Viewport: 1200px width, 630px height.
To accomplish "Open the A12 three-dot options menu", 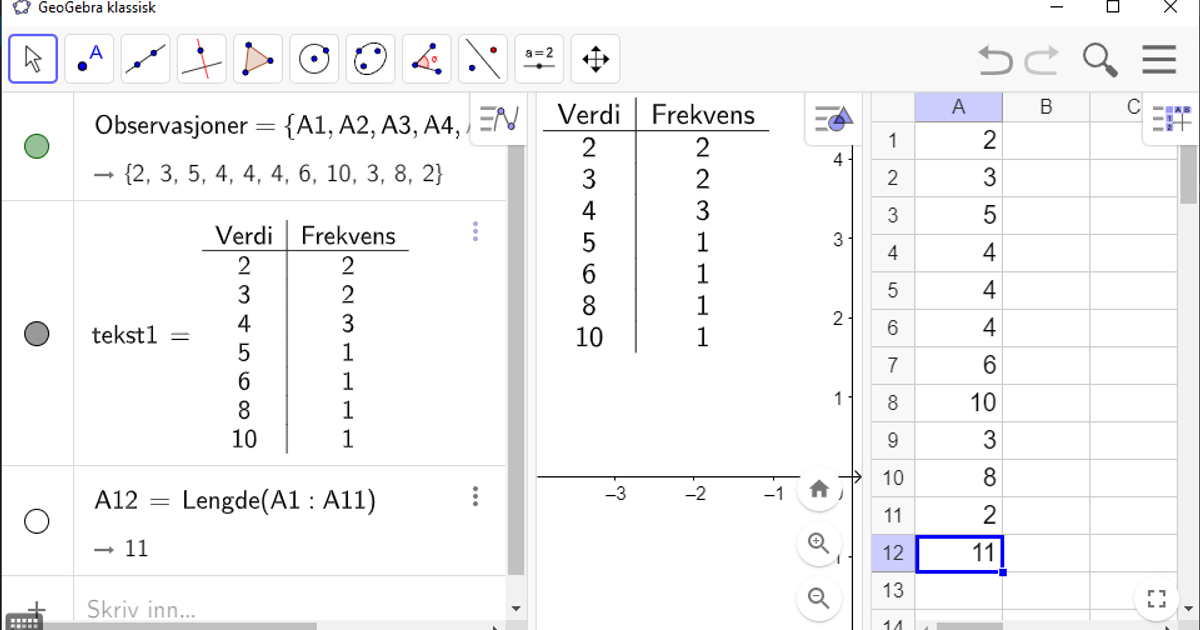I will 475,496.
